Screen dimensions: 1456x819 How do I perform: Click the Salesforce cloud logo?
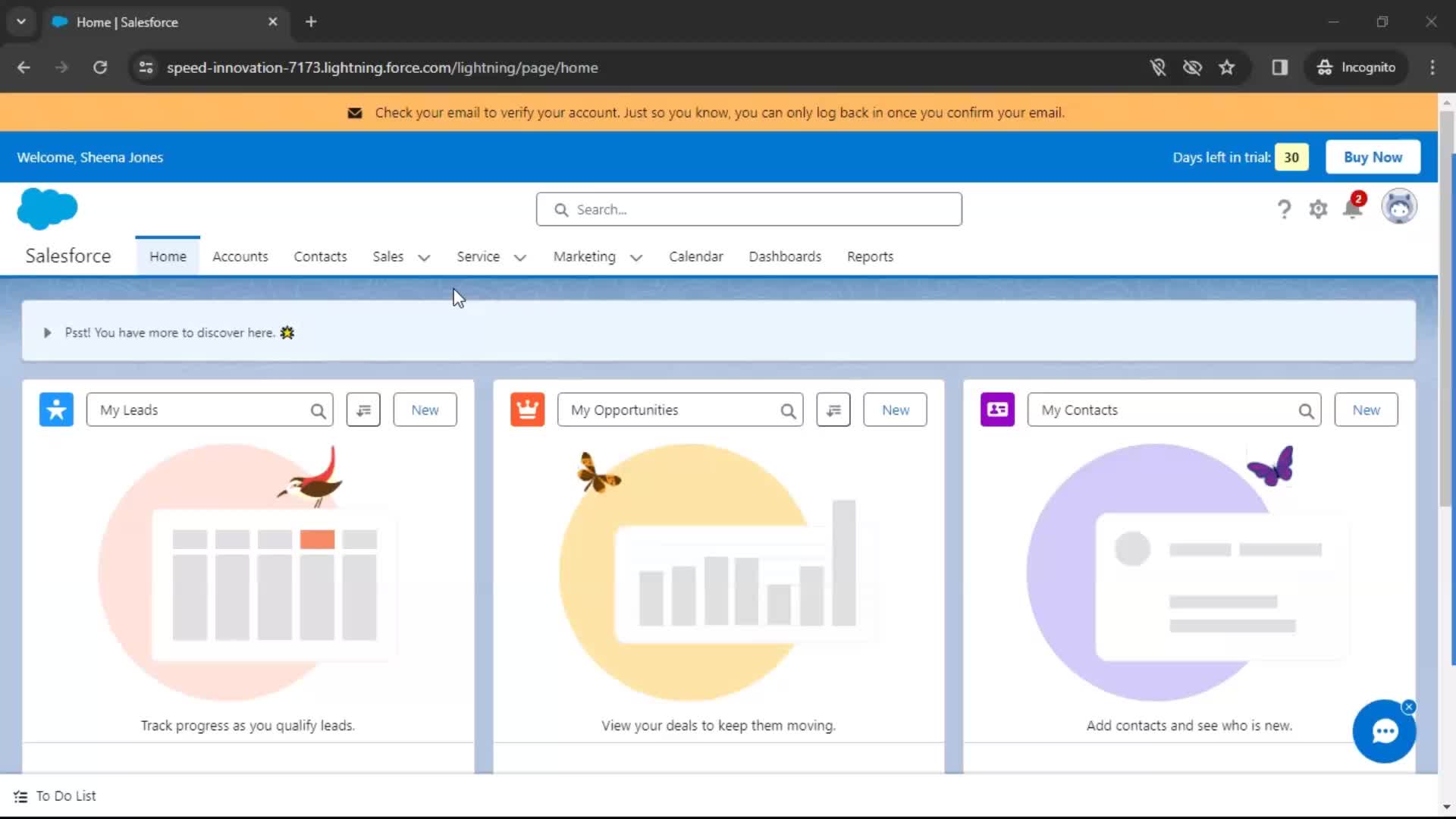(47, 209)
